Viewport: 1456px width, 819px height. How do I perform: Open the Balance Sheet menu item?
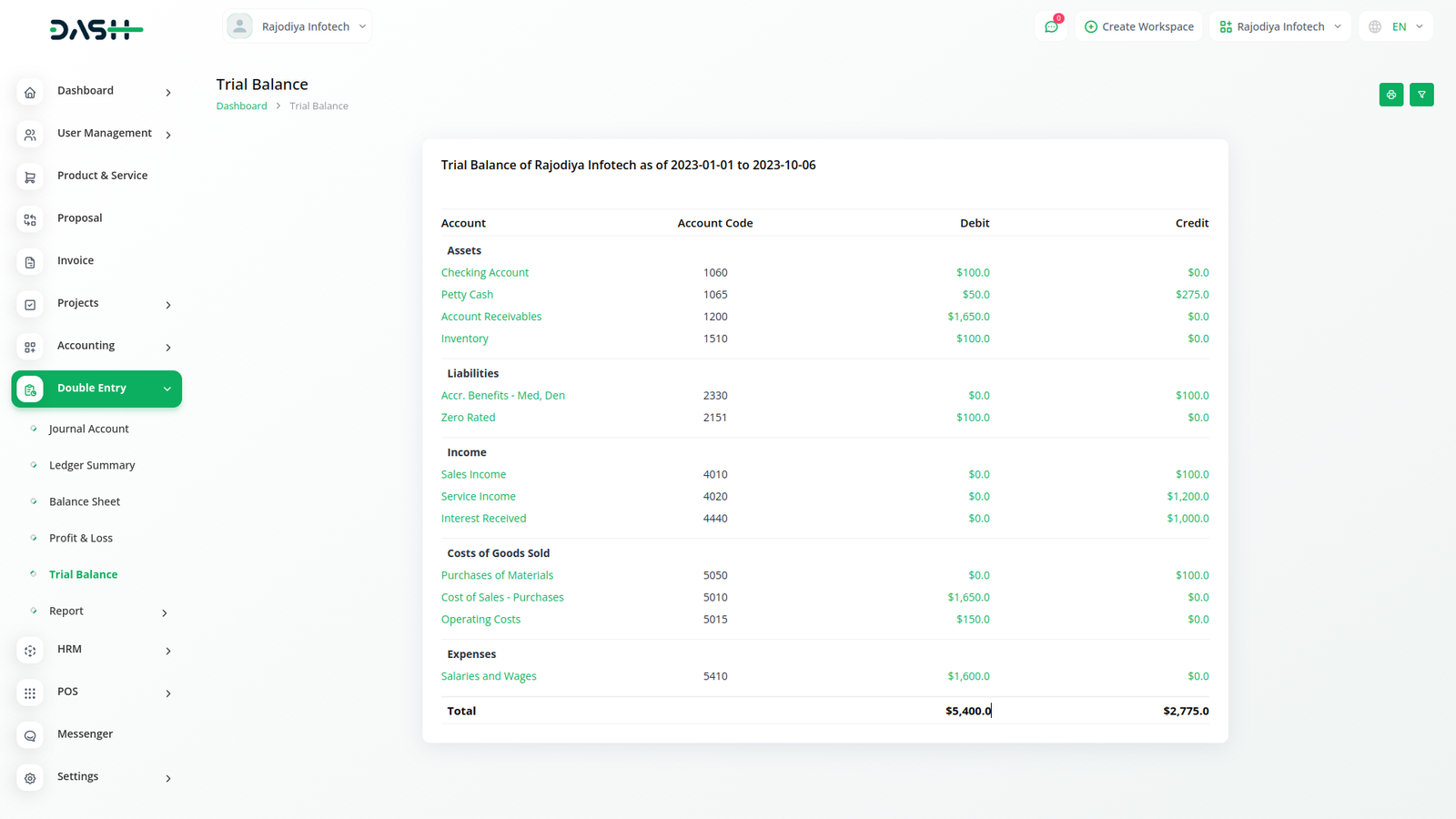85,501
